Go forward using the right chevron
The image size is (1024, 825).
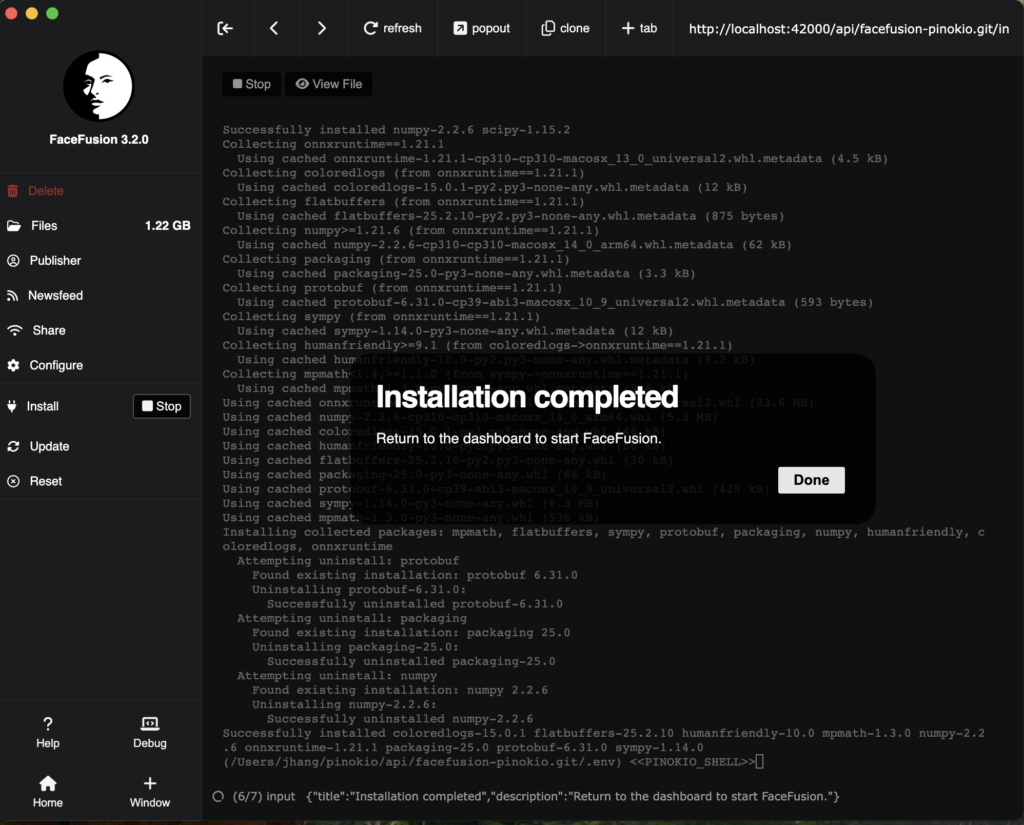(321, 28)
